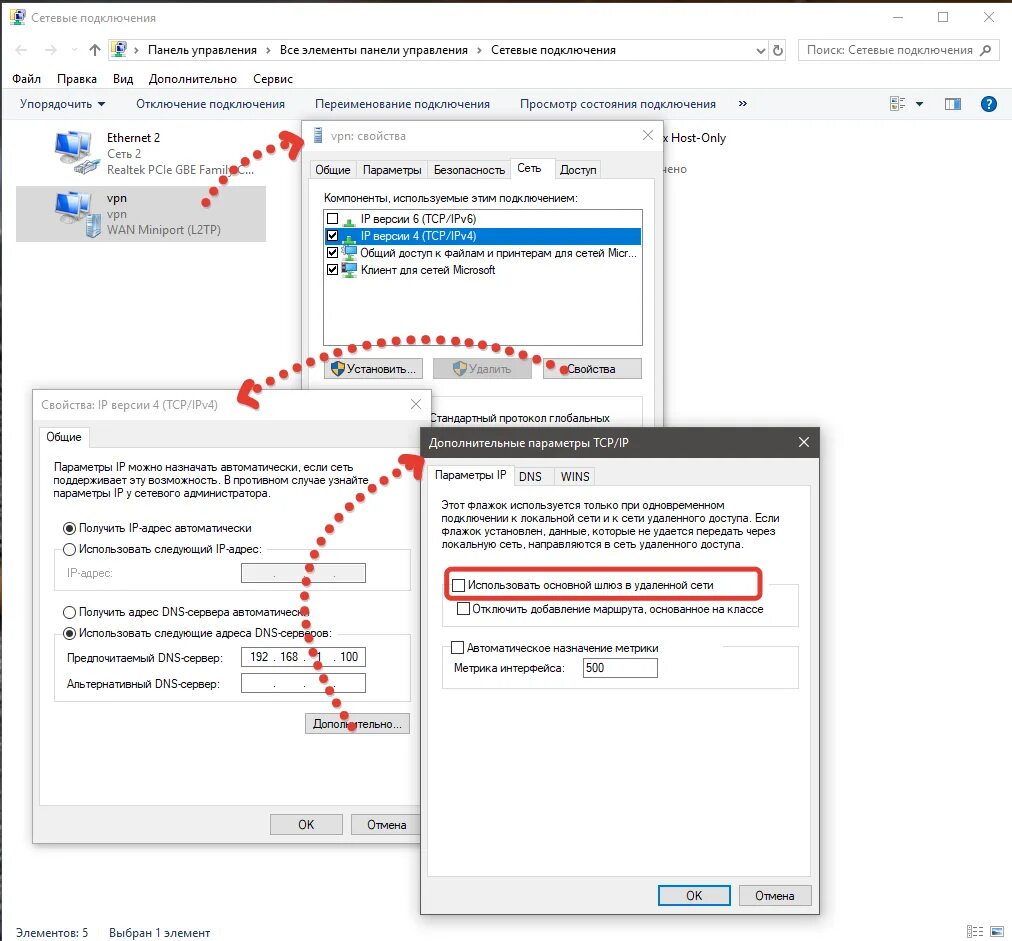Image resolution: width=1012 pixels, height=941 pixels.
Task: Click OK in Дополнительные параметры TCP/IP
Action: point(694,896)
